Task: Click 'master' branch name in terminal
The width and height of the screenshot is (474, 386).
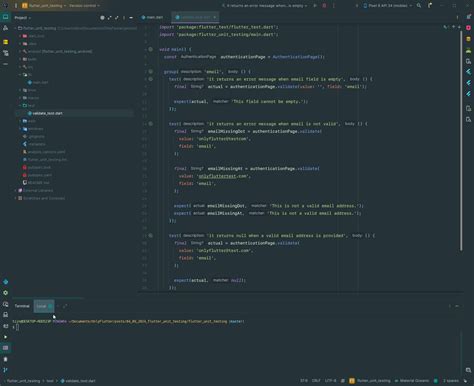Action: (x=236, y=321)
